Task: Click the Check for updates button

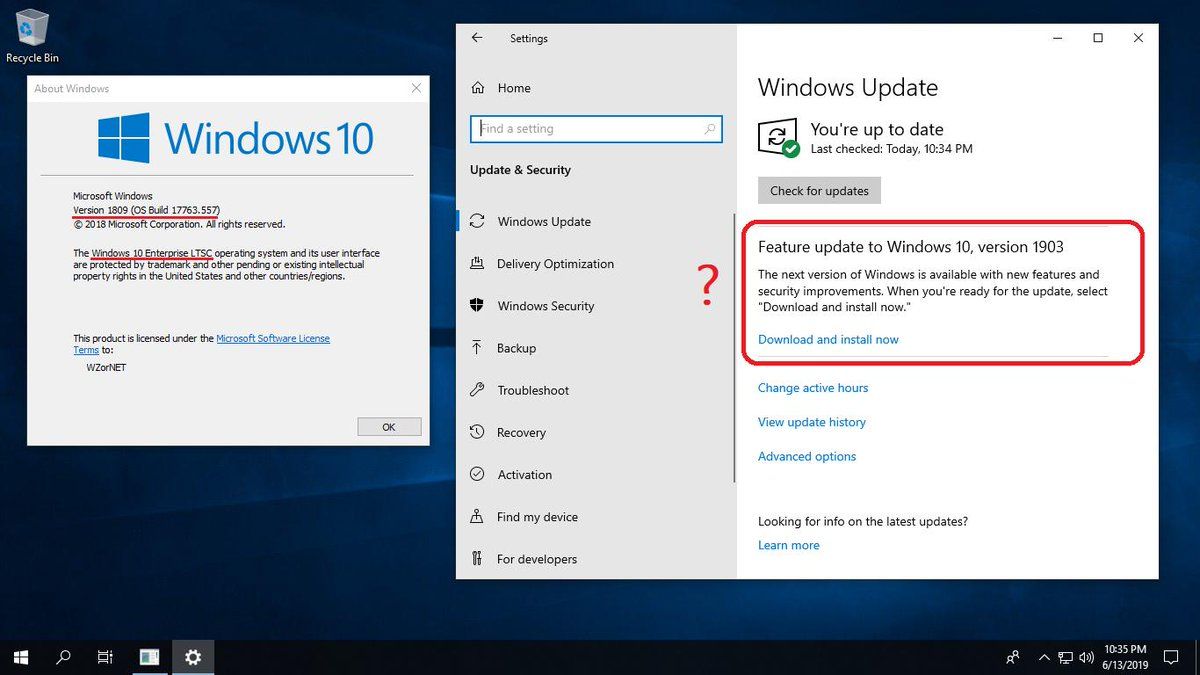Action: [819, 191]
